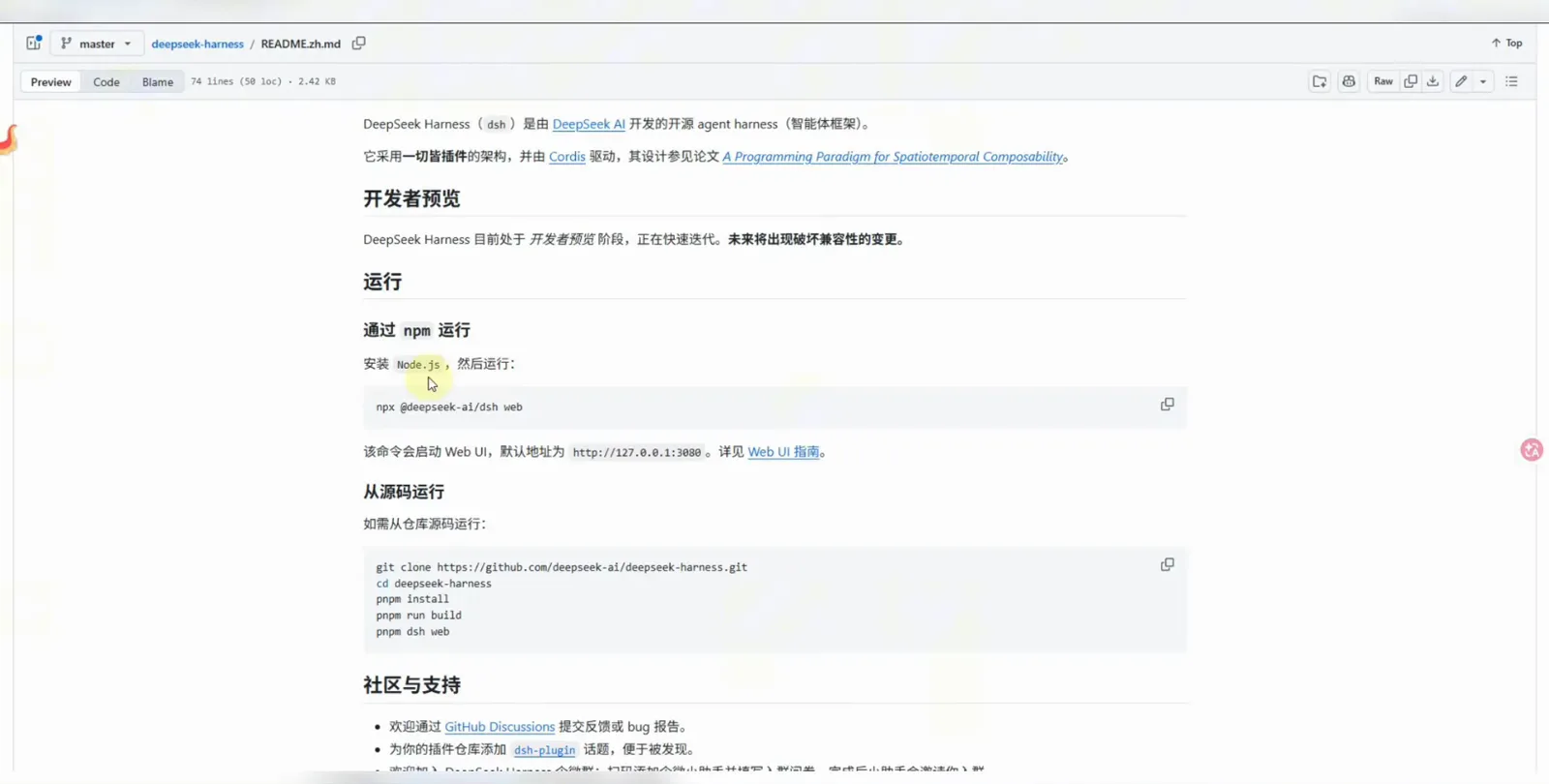
Task: Download the raw file
Action: pyautogui.click(x=1433, y=81)
